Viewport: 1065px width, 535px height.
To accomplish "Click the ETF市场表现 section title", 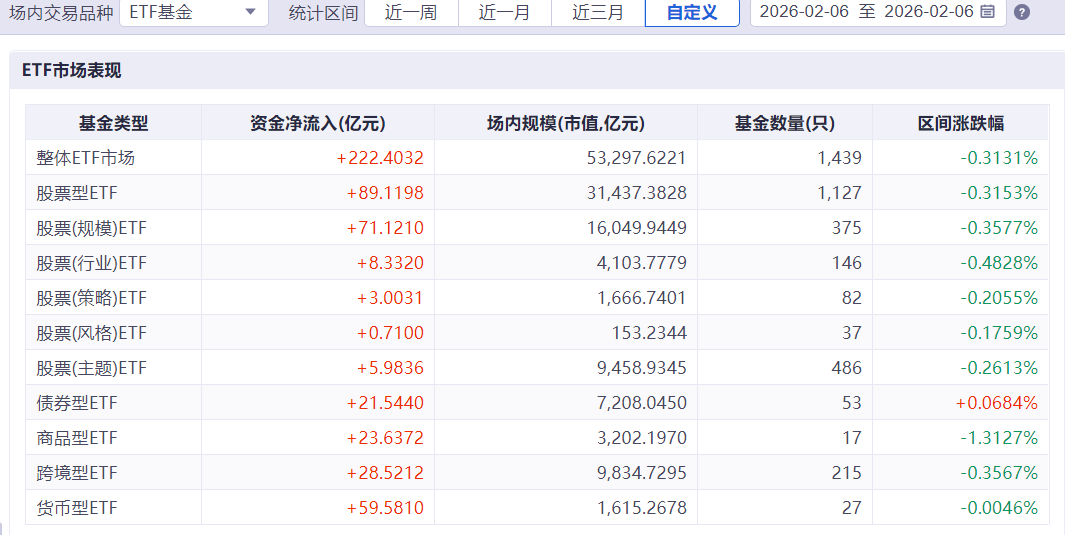I will point(71,71).
